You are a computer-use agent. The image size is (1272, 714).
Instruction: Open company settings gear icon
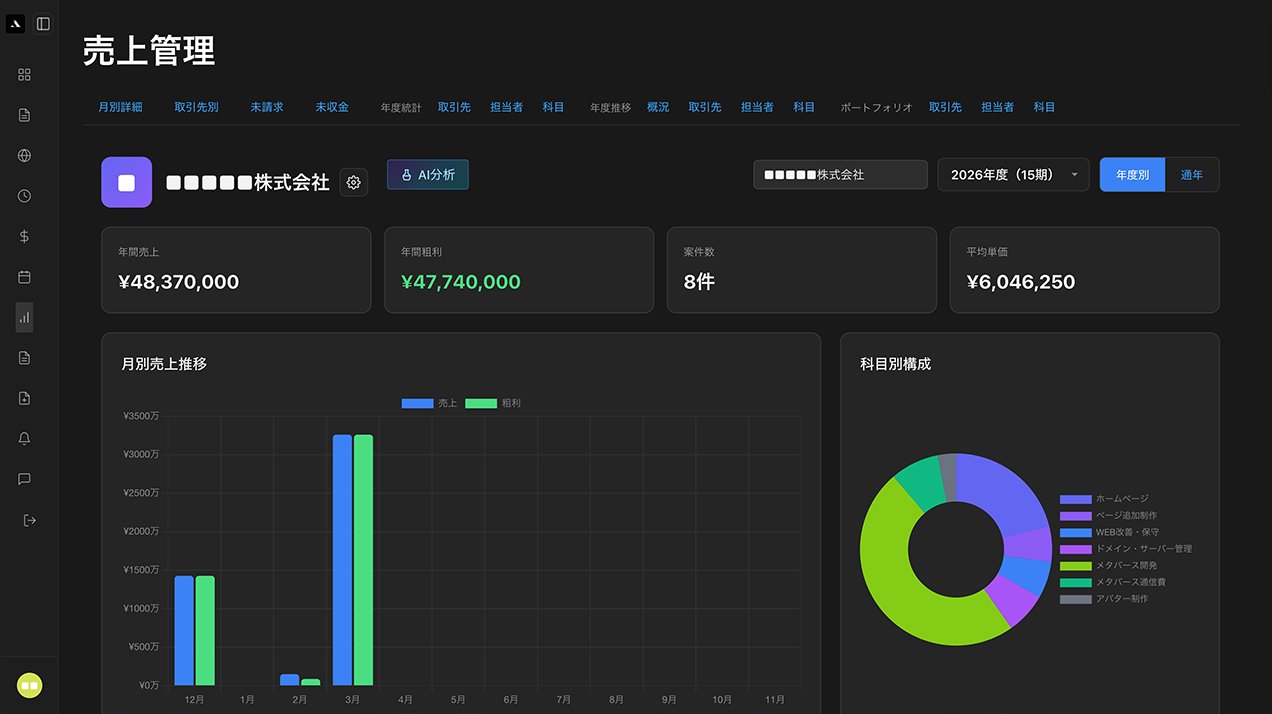pyautogui.click(x=353, y=183)
